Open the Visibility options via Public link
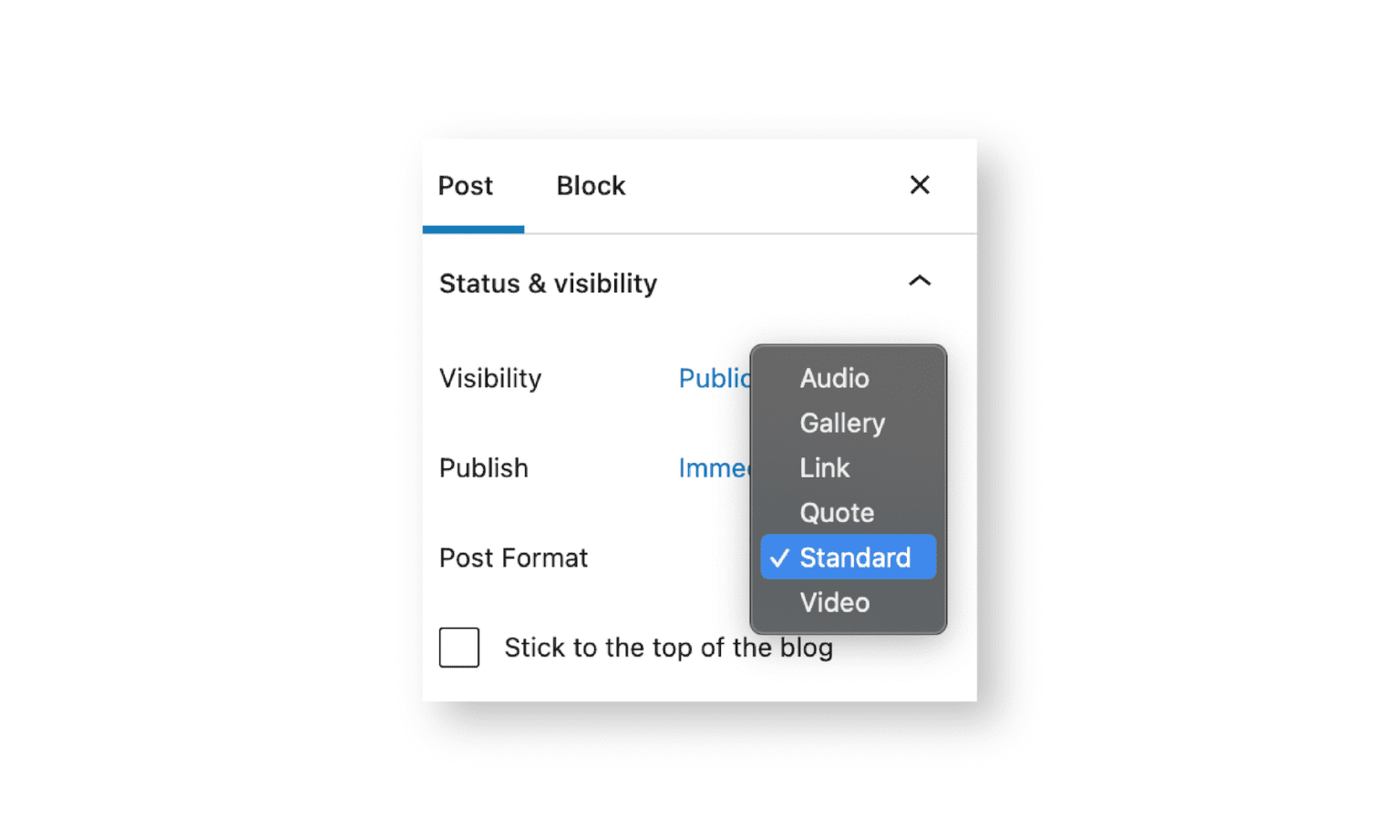Image resolution: width=1400 pixels, height=840 pixels. (x=715, y=378)
